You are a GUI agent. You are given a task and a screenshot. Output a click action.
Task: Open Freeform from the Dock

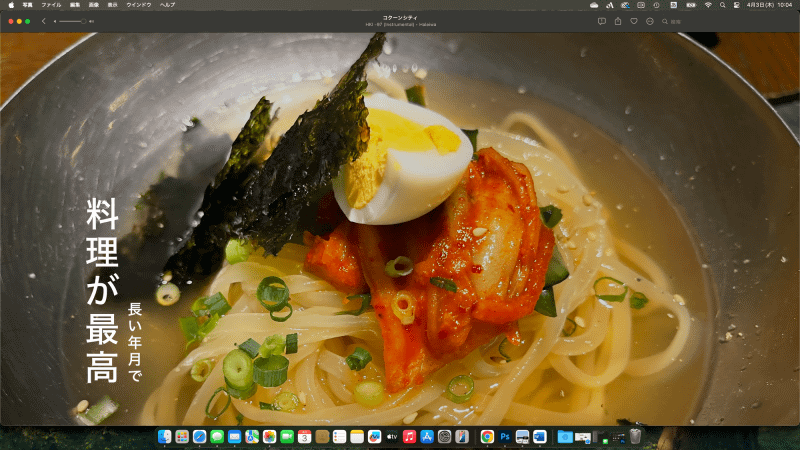[x=374, y=437]
